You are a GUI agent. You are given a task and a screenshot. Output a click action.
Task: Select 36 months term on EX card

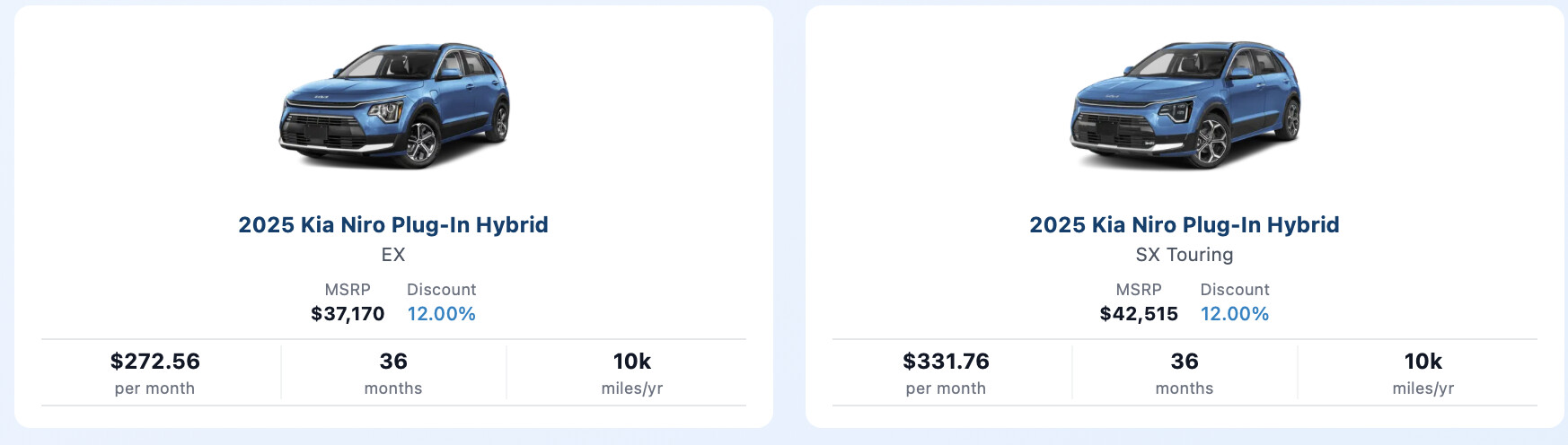393,372
